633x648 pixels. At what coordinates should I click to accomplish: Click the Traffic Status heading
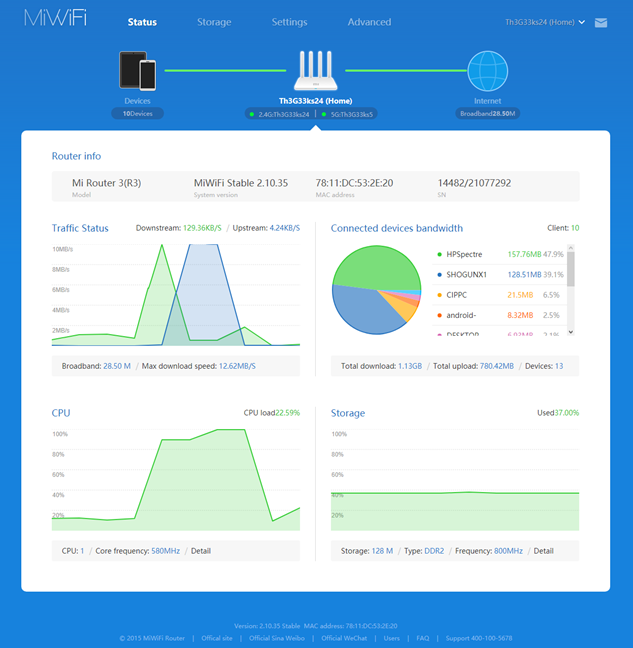[x=80, y=228]
